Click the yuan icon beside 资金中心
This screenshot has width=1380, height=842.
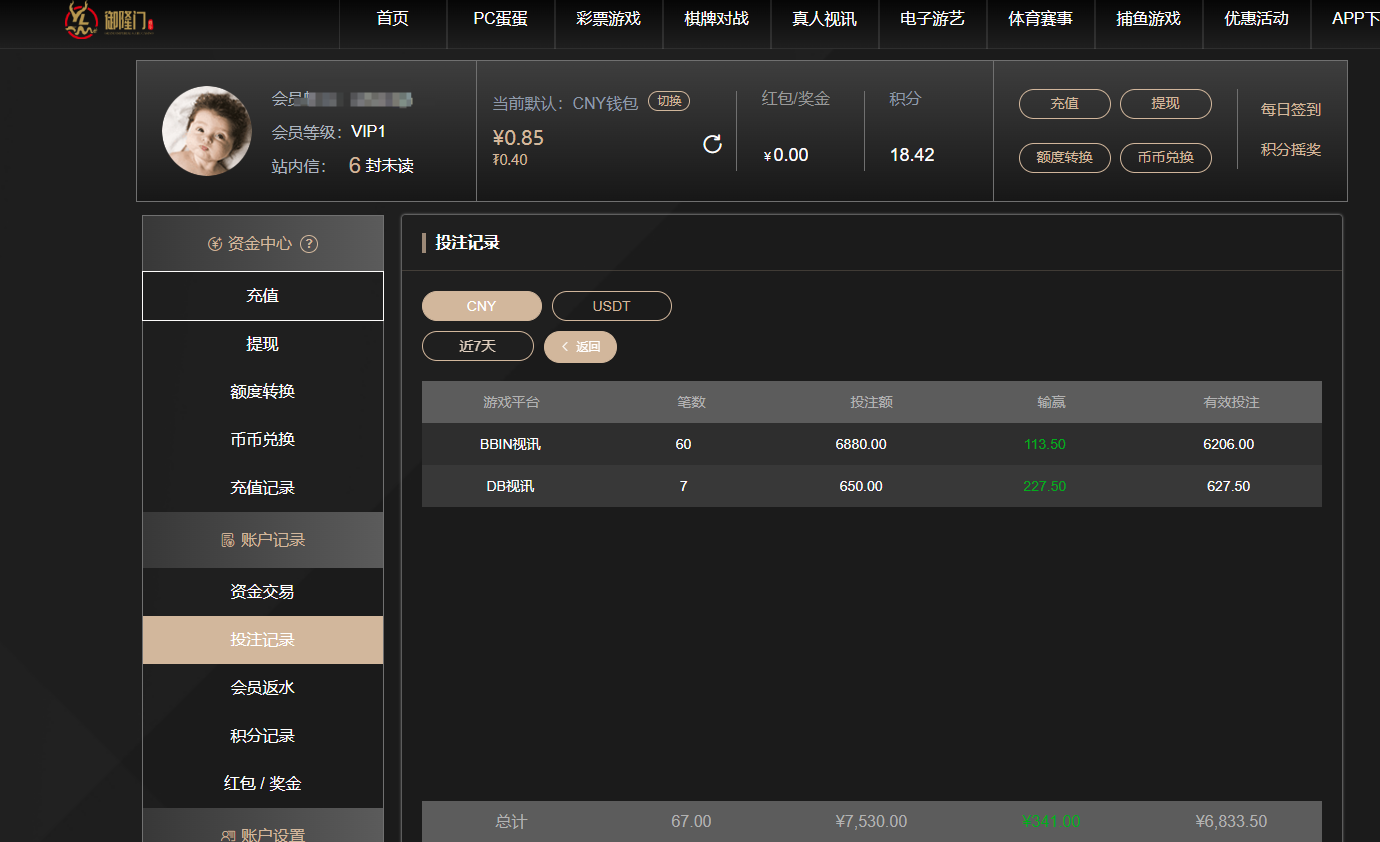[x=215, y=244]
